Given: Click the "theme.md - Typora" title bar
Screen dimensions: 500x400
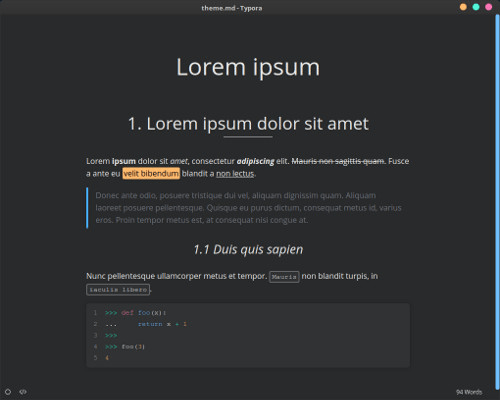Looking at the screenshot, I should (x=232, y=8).
